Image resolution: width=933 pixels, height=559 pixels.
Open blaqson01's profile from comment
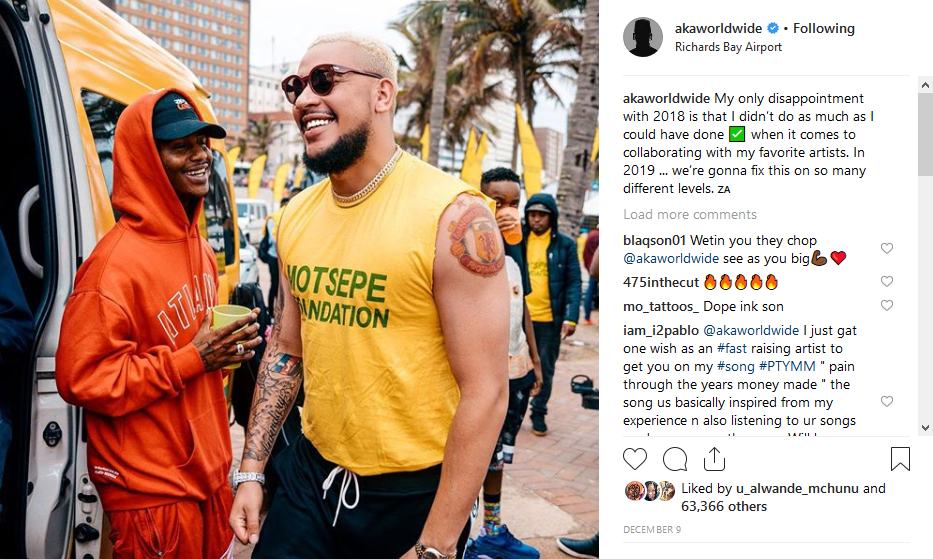655,241
